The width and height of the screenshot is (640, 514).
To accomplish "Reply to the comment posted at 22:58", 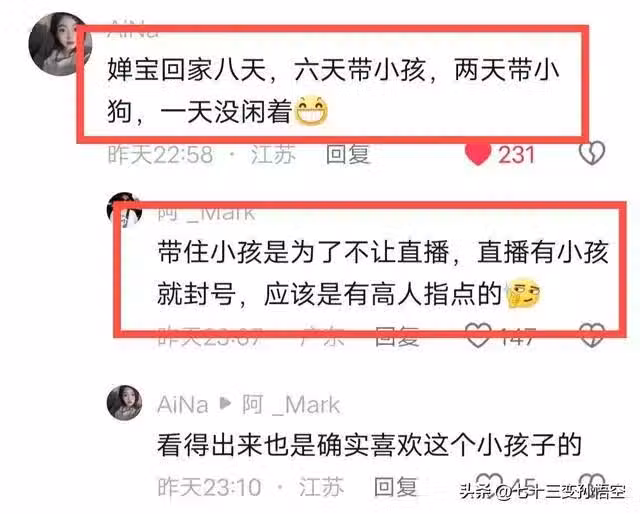I will point(348,155).
